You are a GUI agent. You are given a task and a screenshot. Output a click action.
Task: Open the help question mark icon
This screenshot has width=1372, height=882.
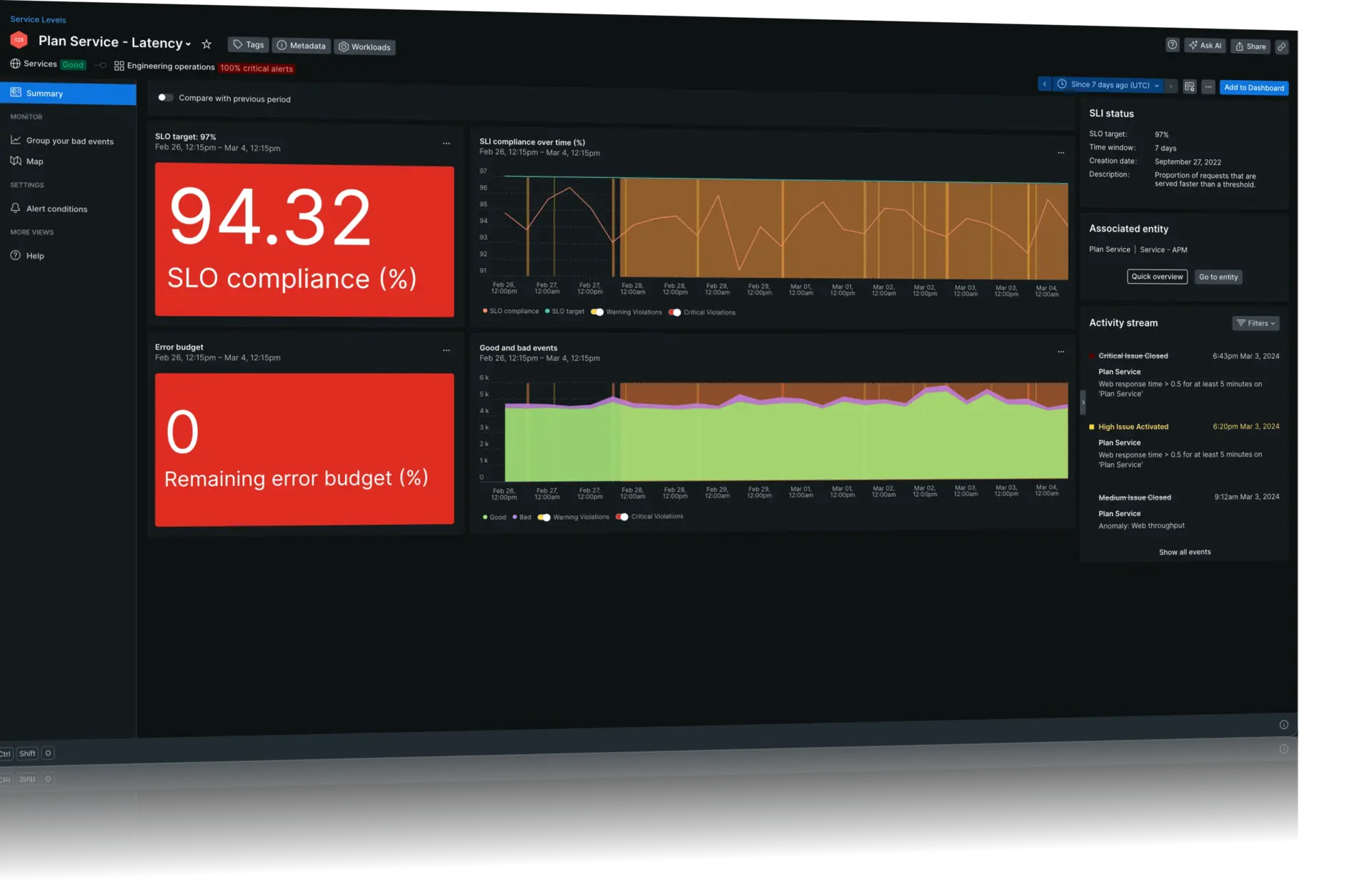pos(1172,44)
